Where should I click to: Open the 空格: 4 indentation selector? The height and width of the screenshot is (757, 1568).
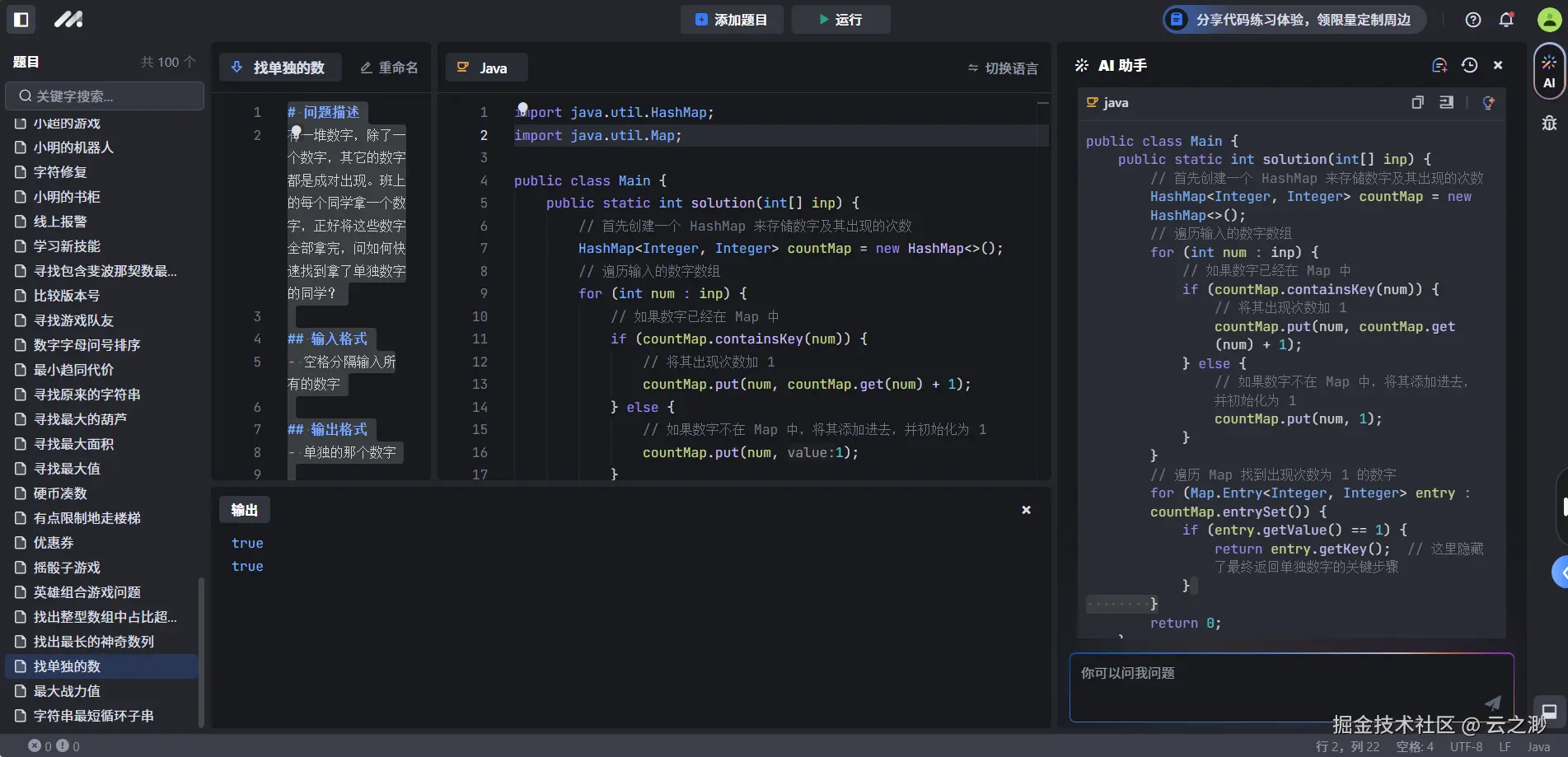click(x=1415, y=746)
